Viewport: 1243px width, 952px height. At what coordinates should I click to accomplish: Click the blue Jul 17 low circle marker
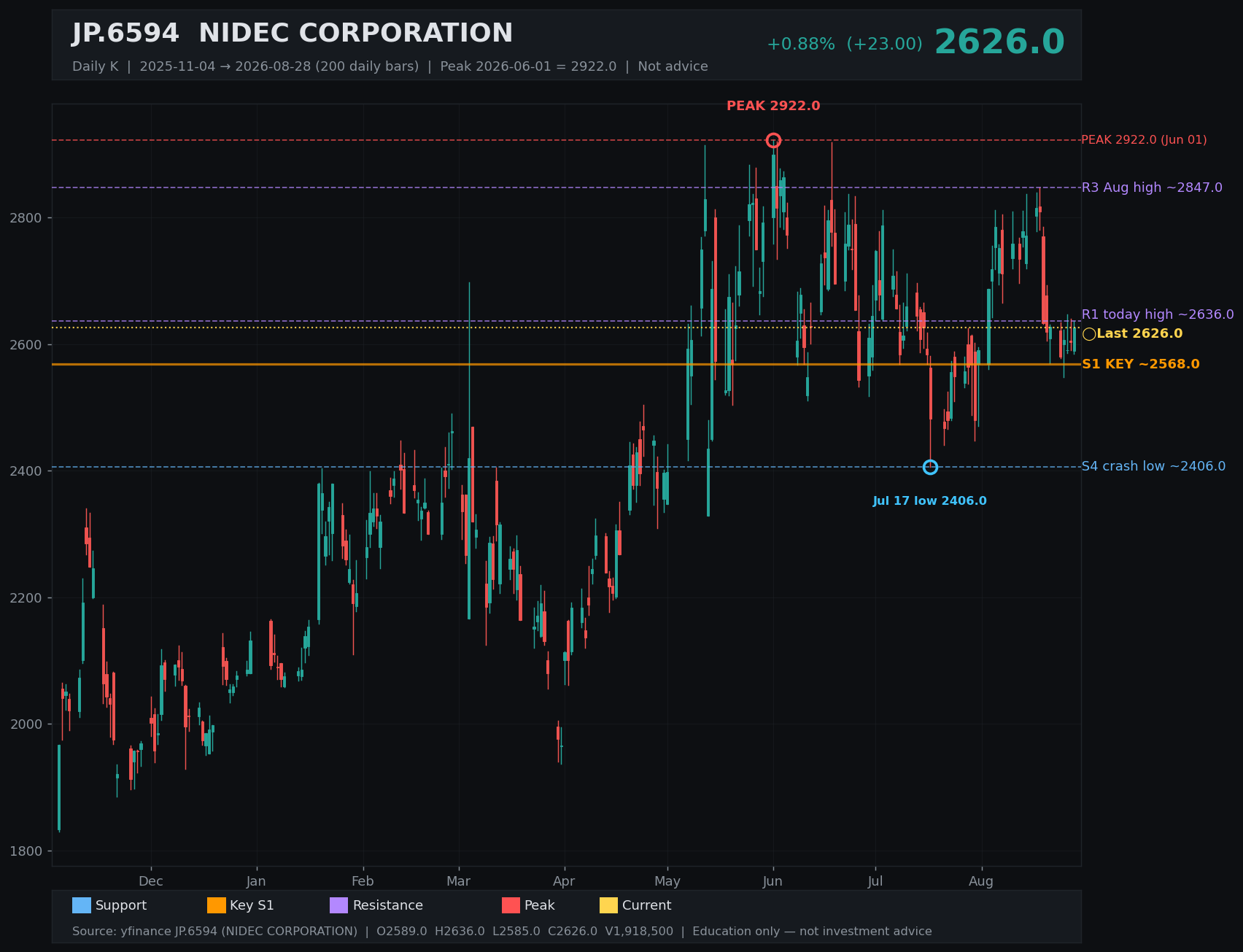pyautogui.click(x=930, y=467)
